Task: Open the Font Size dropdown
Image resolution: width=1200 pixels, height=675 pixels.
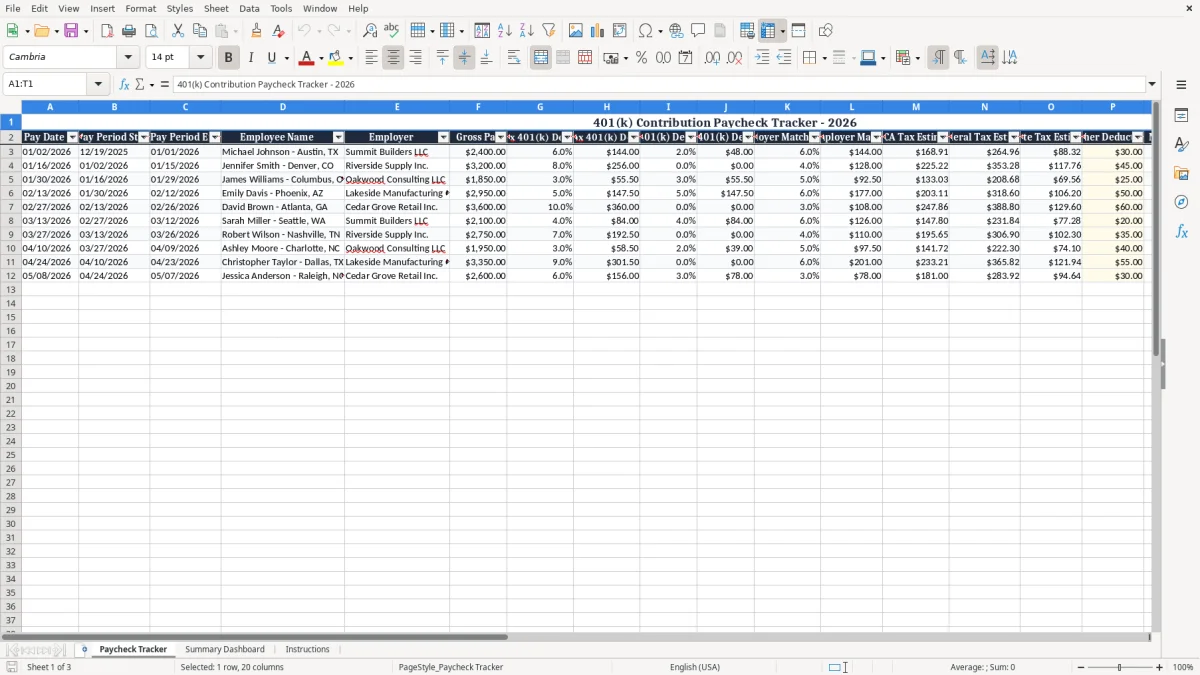Action: coord(200,58)
